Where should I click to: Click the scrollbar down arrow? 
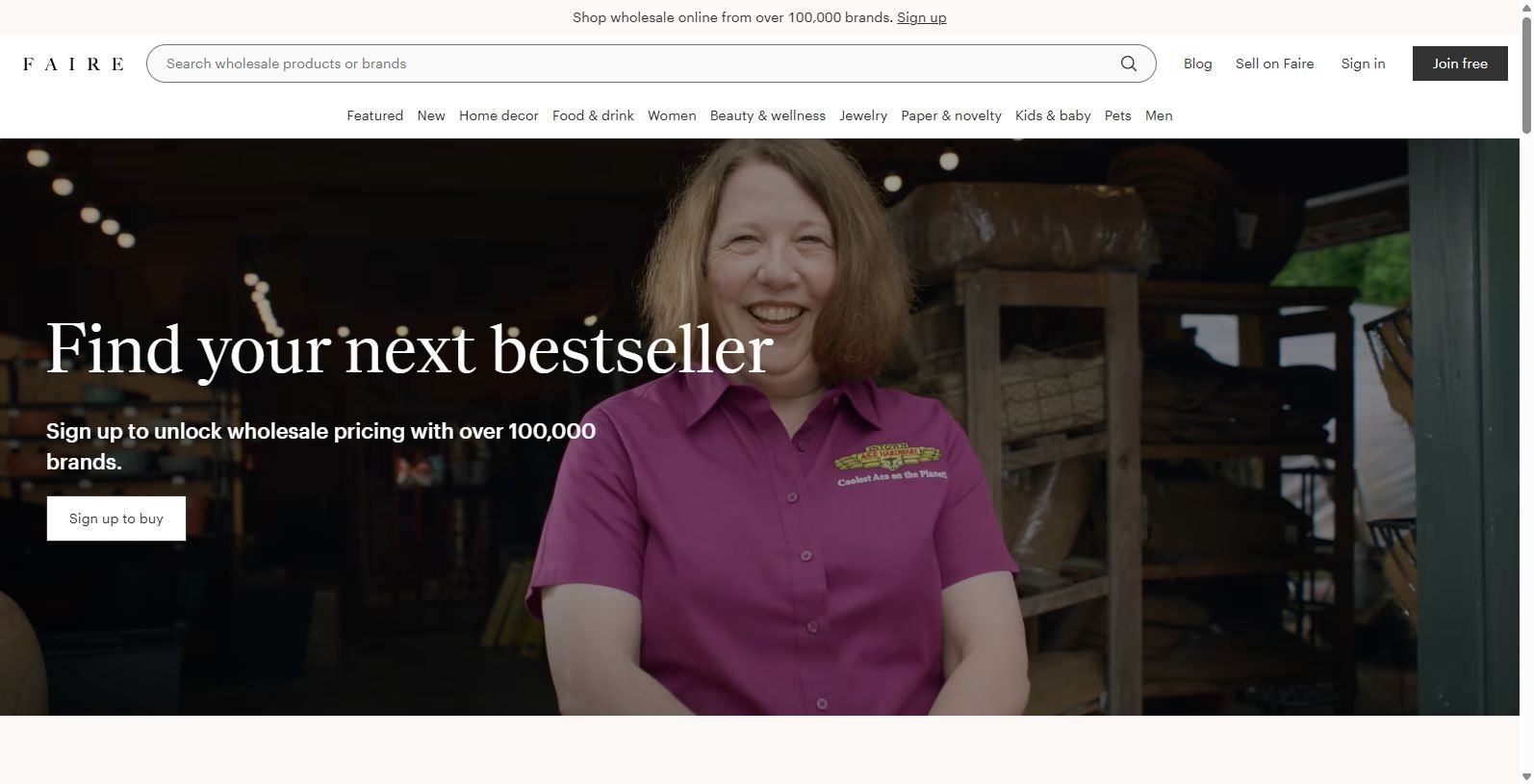coord(1526,775)
